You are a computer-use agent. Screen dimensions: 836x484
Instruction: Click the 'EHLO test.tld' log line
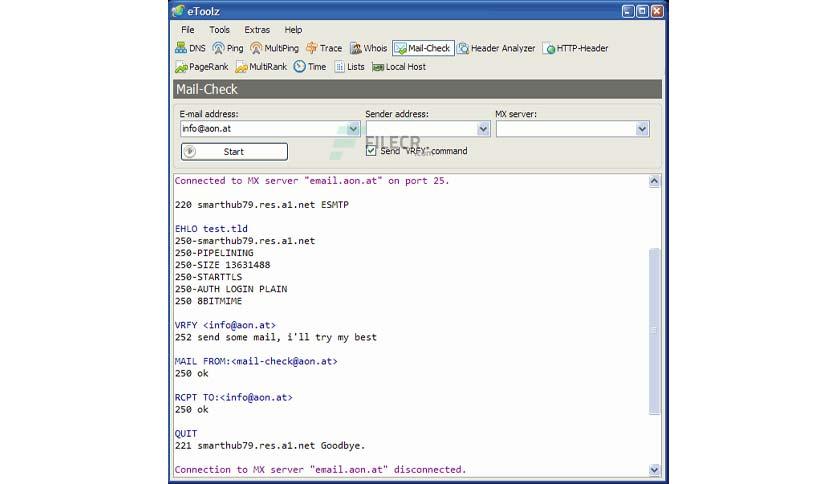tap(211, 229)
